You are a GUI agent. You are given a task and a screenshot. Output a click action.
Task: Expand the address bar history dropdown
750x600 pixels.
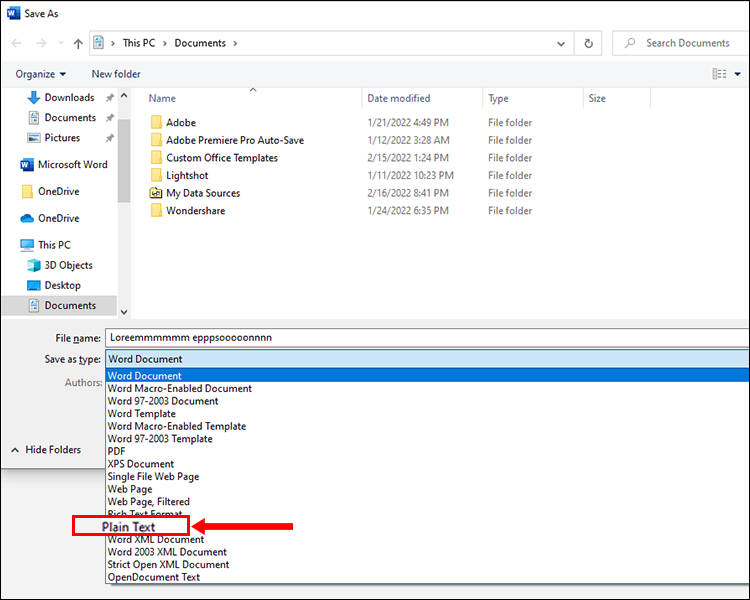tap(561, 44)
